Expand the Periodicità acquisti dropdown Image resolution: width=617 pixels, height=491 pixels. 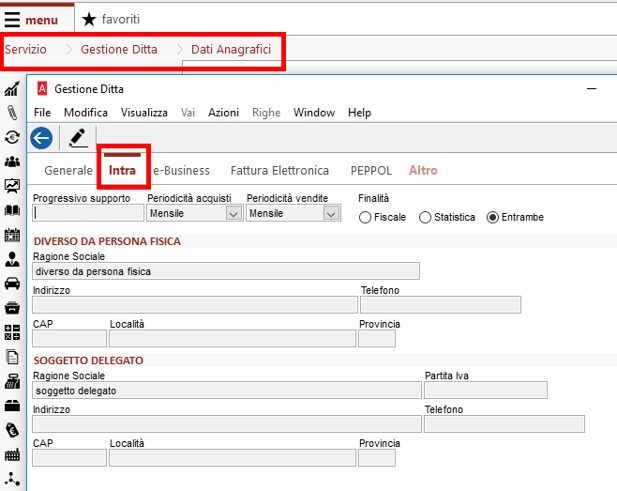click(233, 214)
